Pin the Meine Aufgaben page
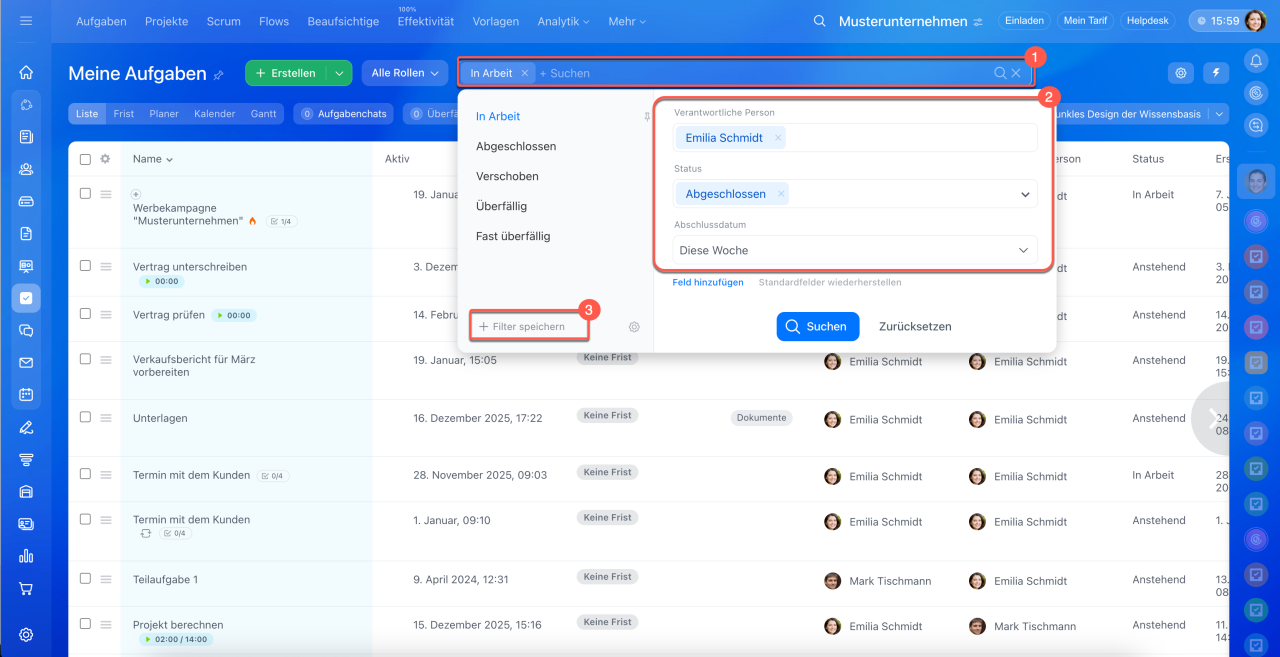Viewport: 1280px width, 657px height. tap(219, 74)
